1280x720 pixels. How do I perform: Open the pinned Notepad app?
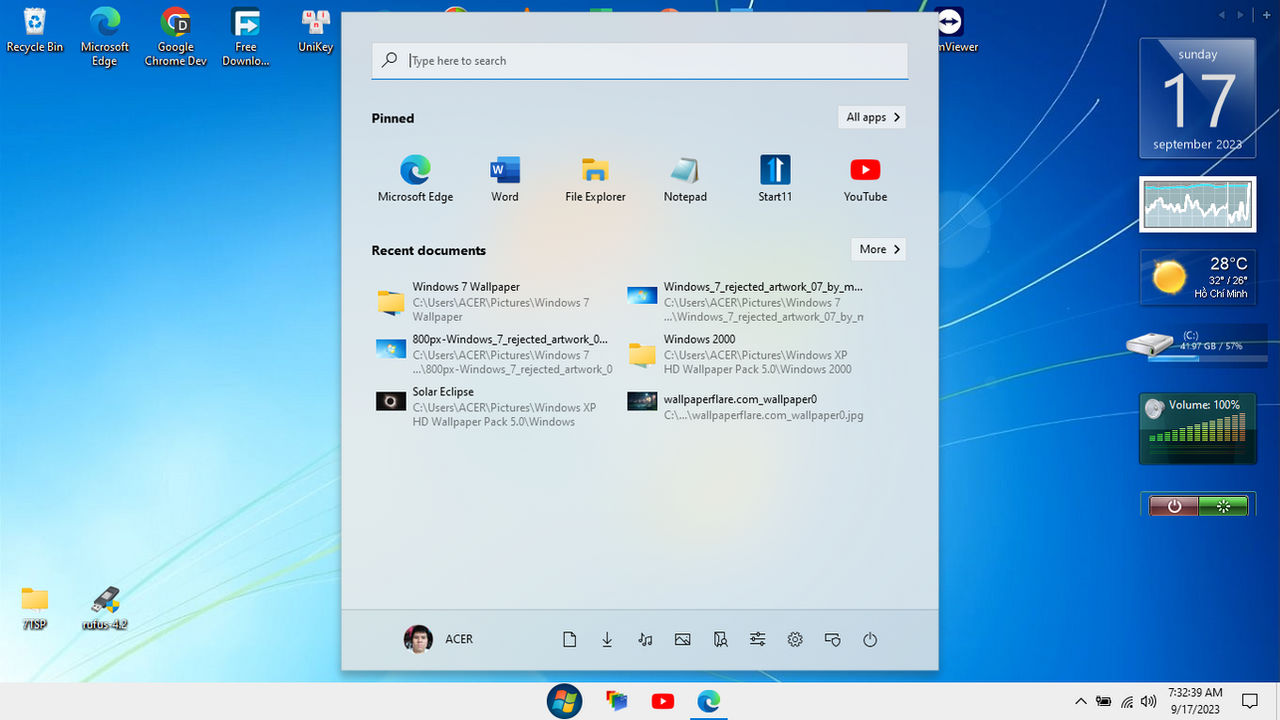coord(685,179)
